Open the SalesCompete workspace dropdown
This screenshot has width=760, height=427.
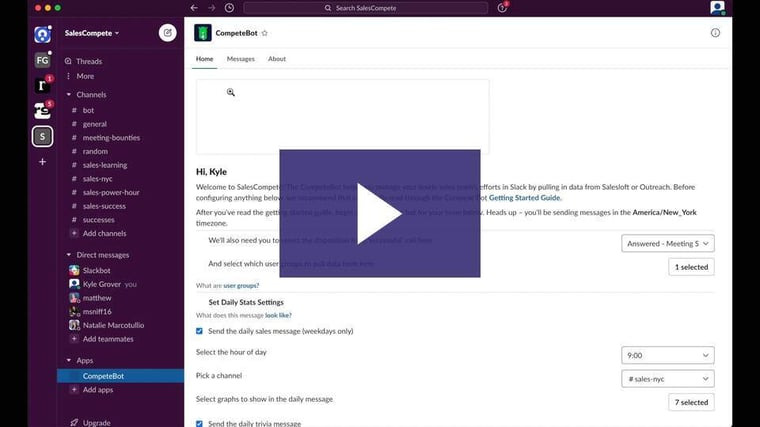click(92, 33)
